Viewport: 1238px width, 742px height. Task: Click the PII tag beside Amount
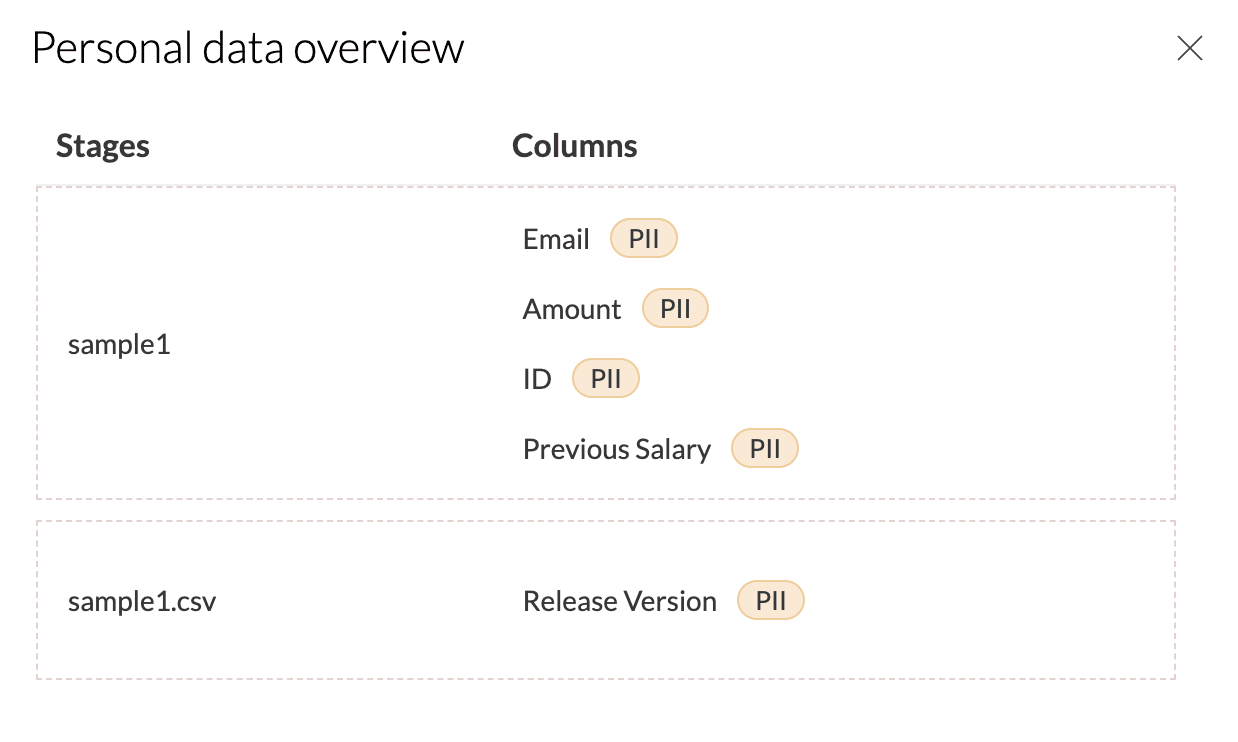675,309
